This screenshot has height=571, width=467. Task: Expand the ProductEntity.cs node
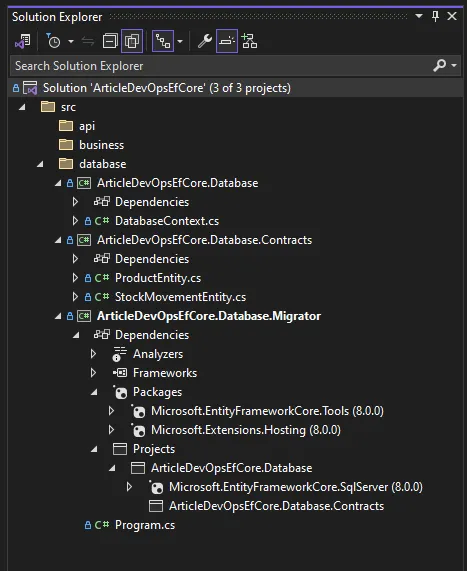[x=75, y=278]
